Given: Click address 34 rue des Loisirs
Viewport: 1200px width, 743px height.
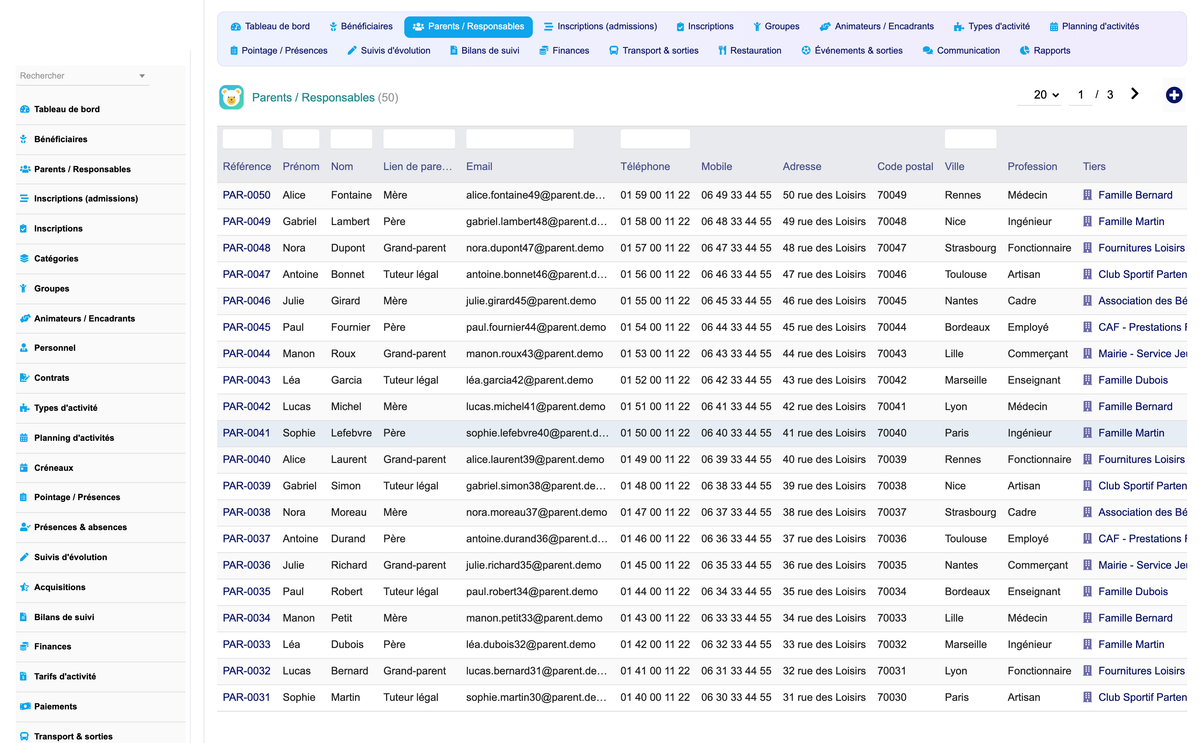Looking at the screenshot, I should coord(824,618).
